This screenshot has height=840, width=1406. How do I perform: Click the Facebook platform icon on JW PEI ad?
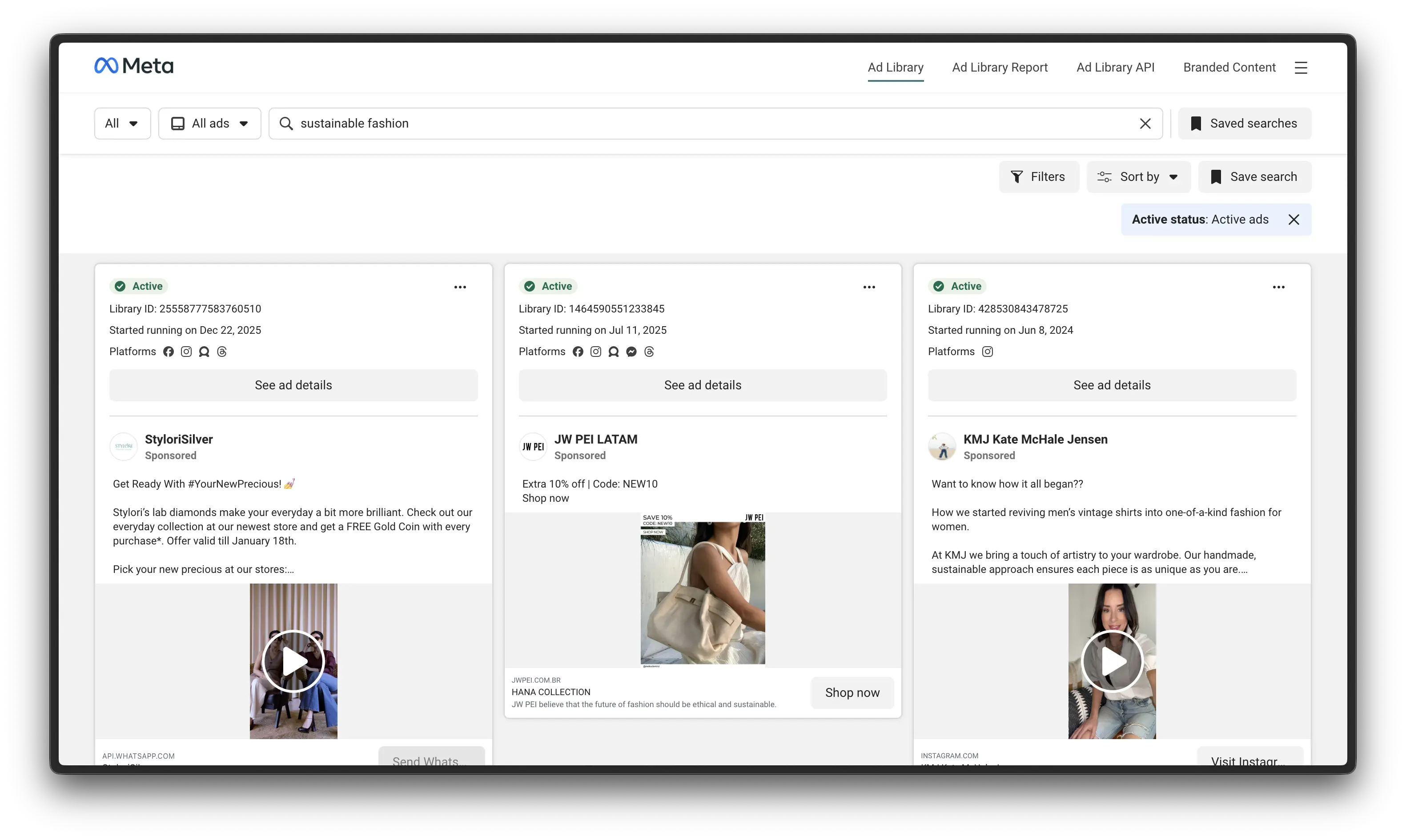pyautogui.click(x=578, y=352)
